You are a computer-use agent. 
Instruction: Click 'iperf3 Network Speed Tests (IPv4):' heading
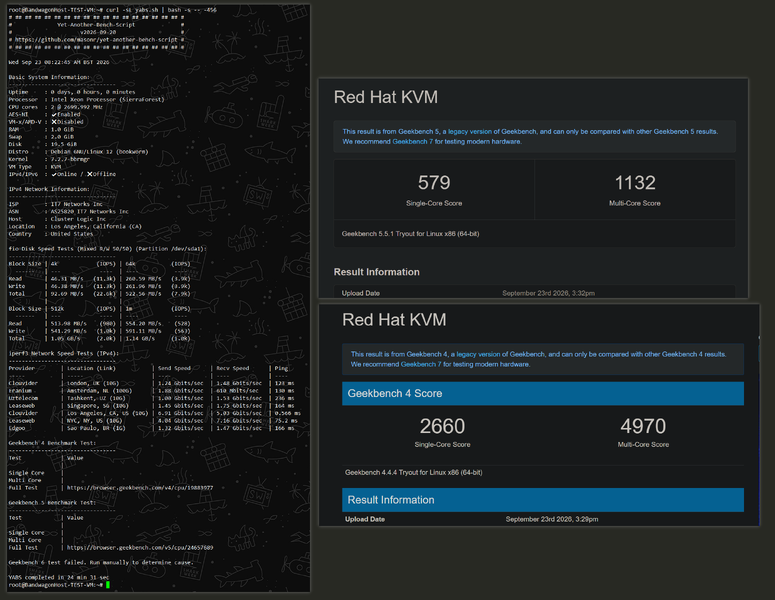click(63, 353)
